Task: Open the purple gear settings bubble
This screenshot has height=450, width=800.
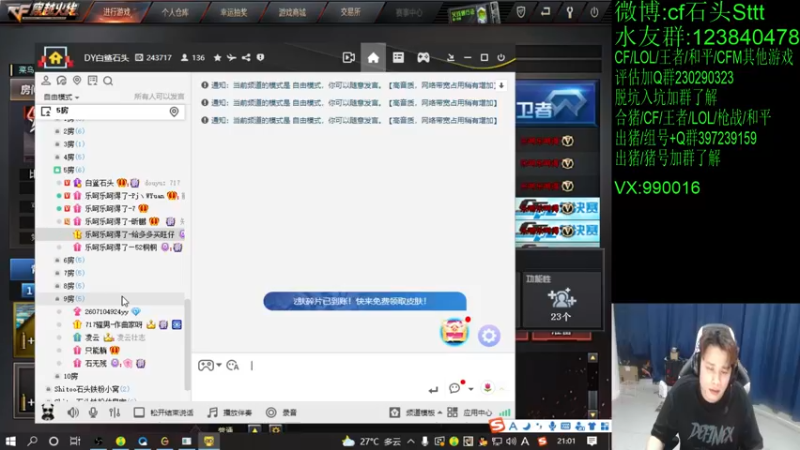Action: point(489,336)
